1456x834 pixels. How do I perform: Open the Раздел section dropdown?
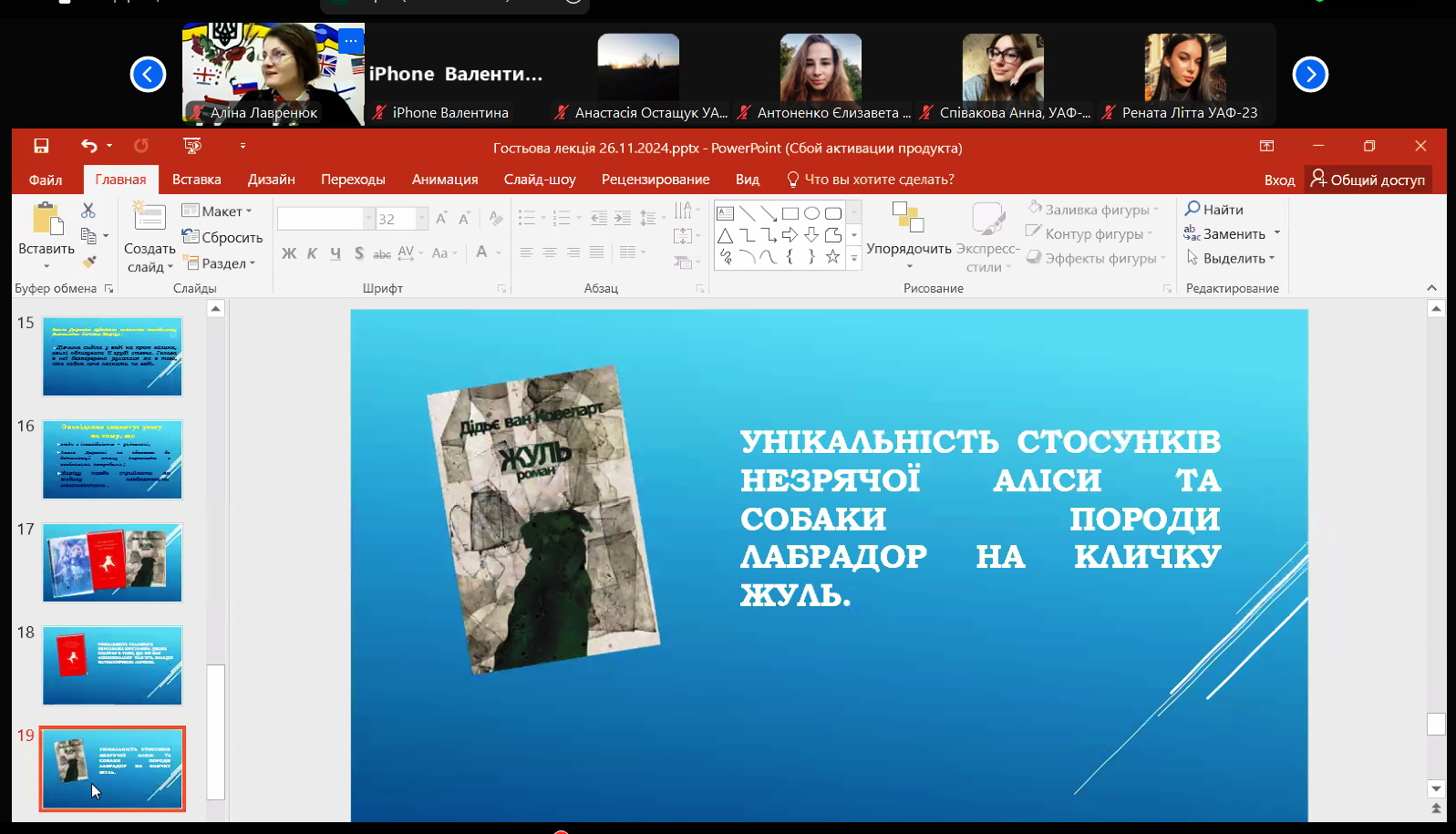point(220,263)
